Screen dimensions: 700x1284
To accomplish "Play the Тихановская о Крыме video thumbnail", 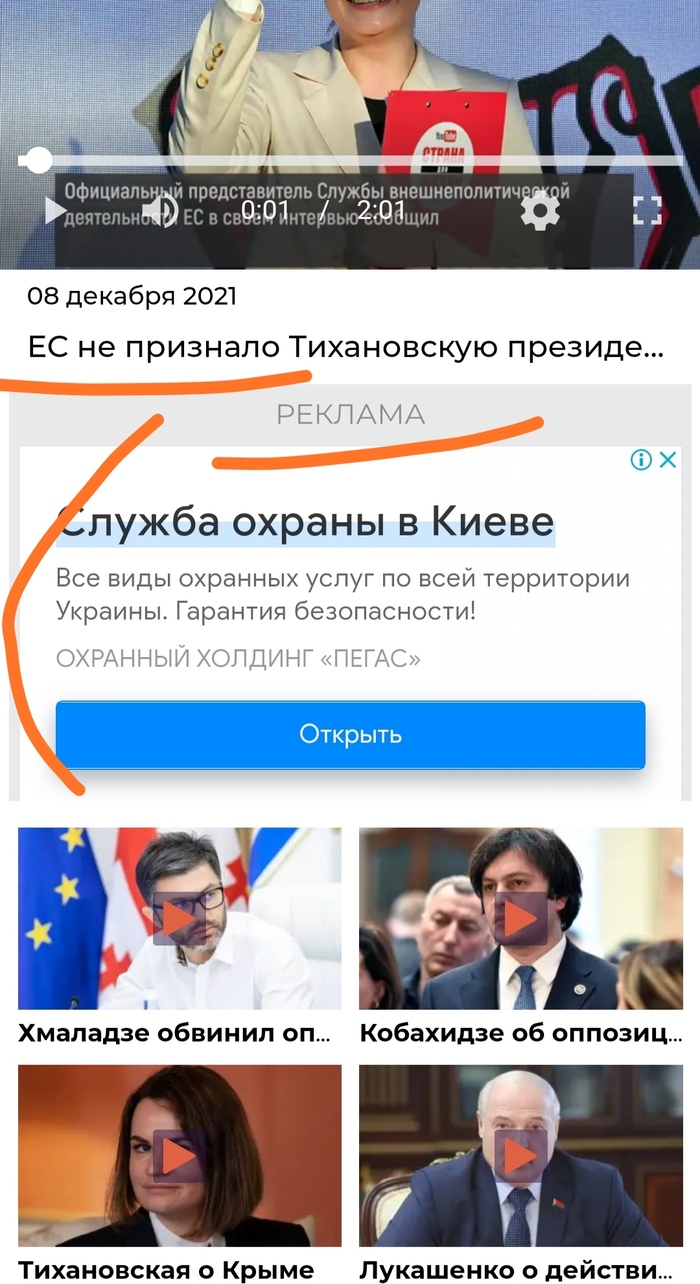I will pyautogui.click(x=180, y=1155).
